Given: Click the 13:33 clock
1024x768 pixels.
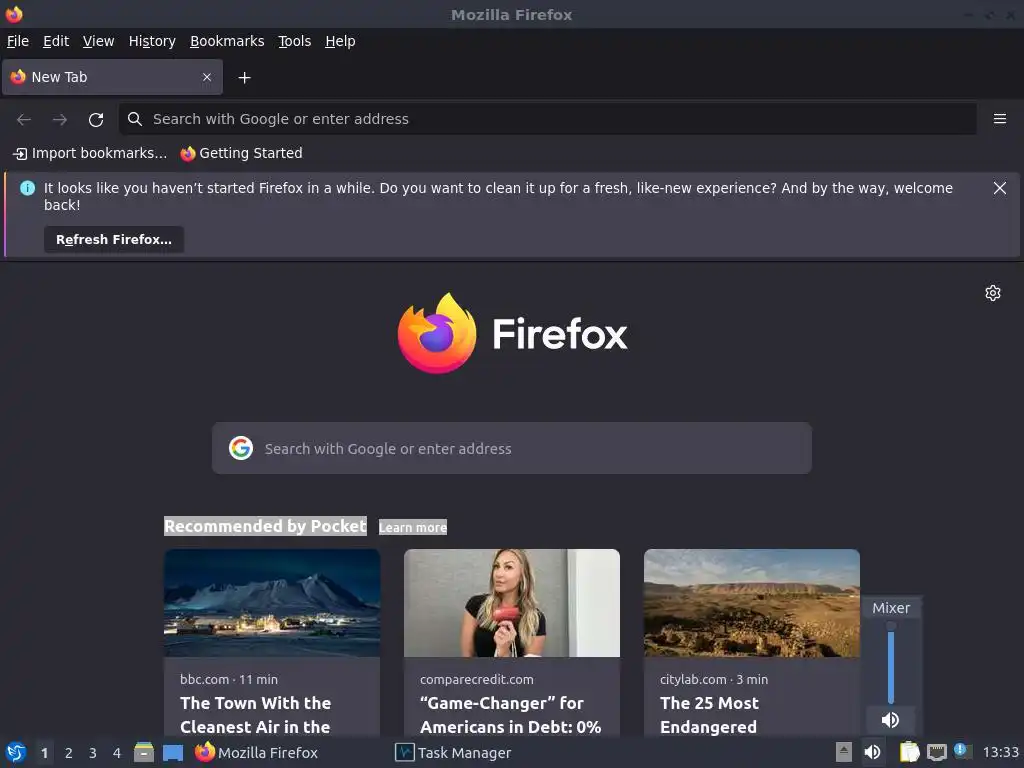Looking at the screenshot, I should tap(1000, 752).
